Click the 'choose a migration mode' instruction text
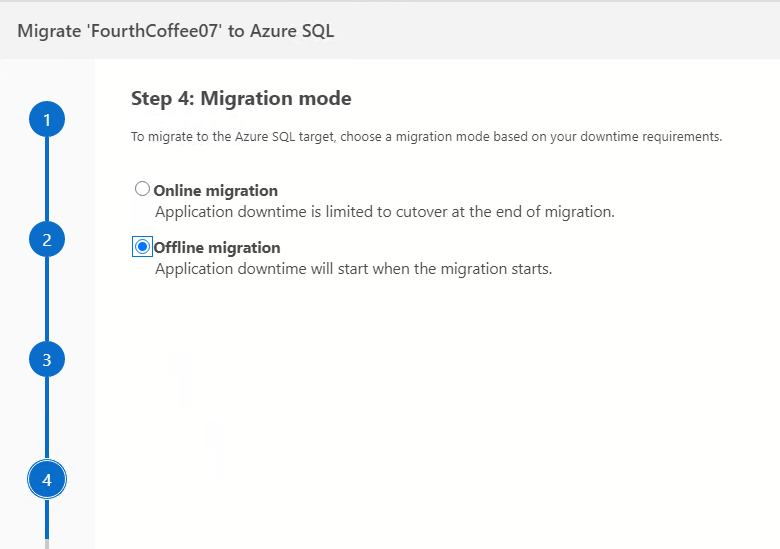This screenshot has width=780, height=549. click(426, 136)
